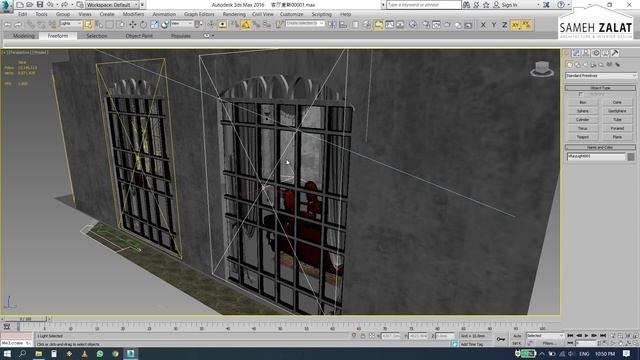Click the object color swatch next to name field
The width and height of the screenshot is (640, 360).
click(x=631, y=157)
